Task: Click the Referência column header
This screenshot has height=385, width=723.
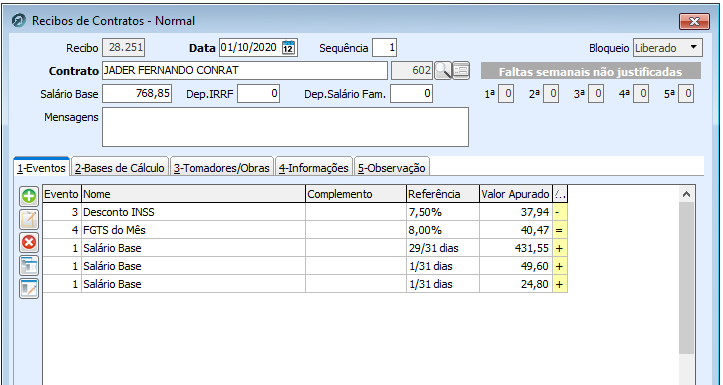Action: point(443,194)
